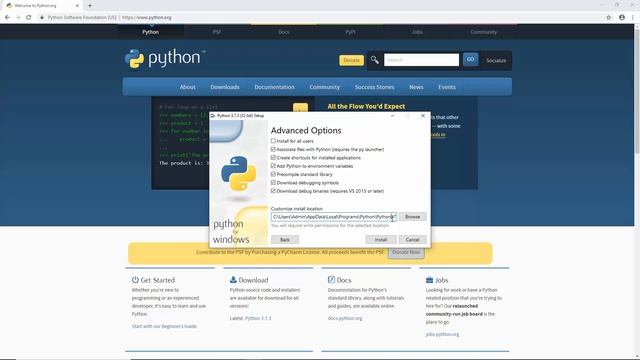
Task: Toggle Precompile standard library option
Action: point(273,174)
